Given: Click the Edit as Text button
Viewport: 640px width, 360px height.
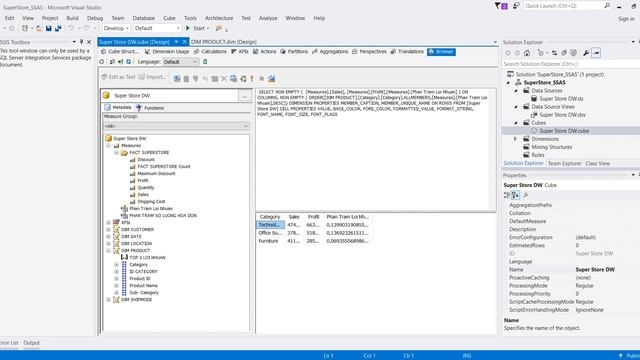Looking at the screenshot, I should tap(118, 77).
